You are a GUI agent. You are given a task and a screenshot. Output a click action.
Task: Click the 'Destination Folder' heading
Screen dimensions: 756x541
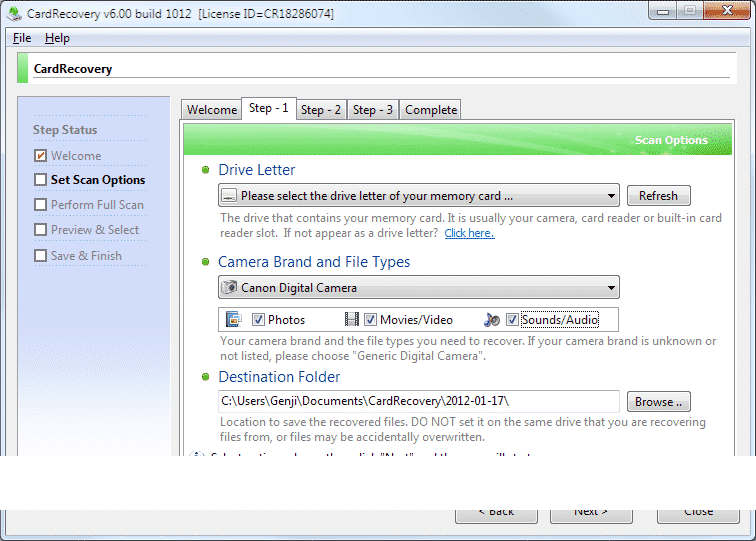tap(279, 377)
